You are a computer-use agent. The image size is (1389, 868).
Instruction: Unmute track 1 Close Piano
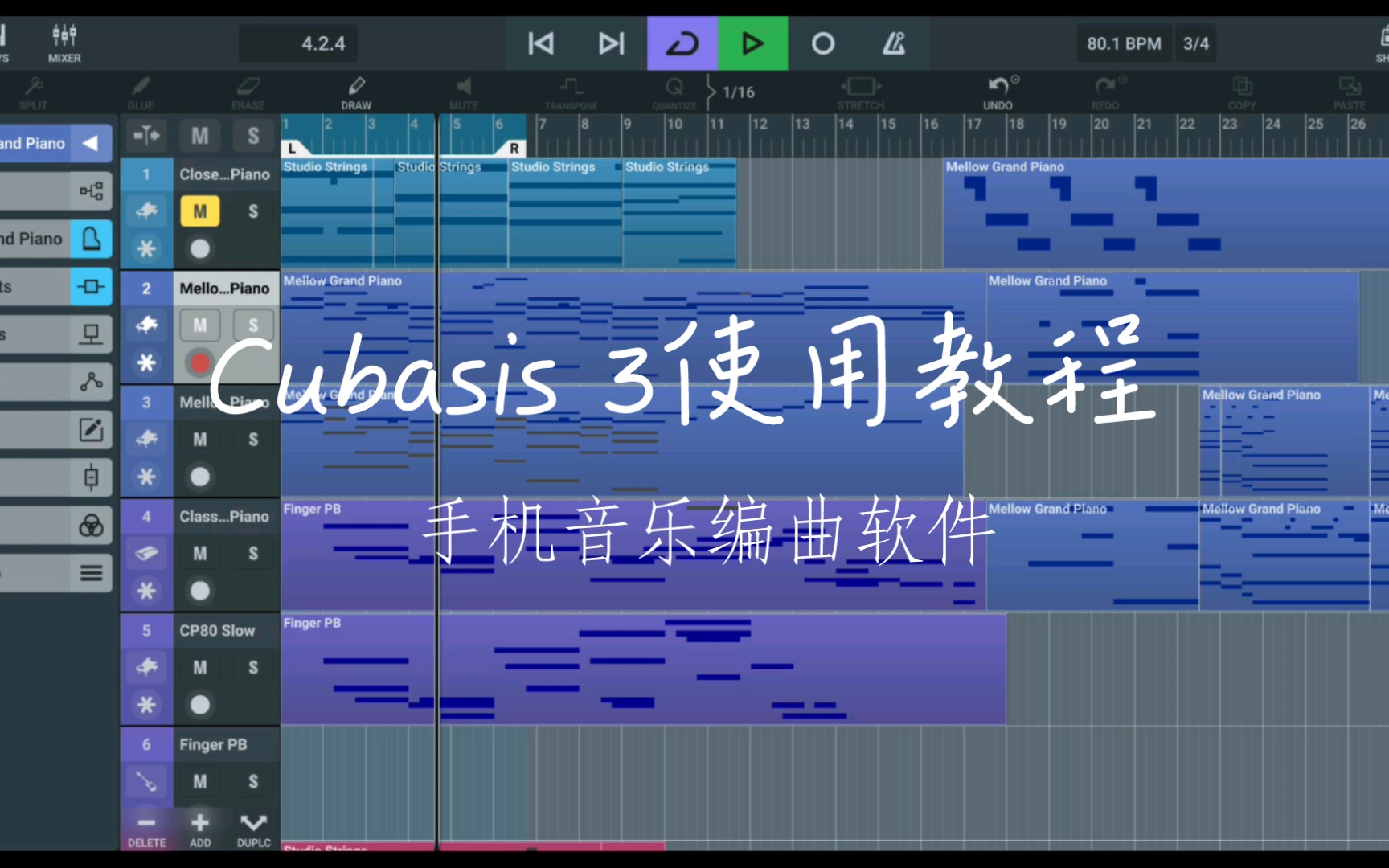click(200, 211)
